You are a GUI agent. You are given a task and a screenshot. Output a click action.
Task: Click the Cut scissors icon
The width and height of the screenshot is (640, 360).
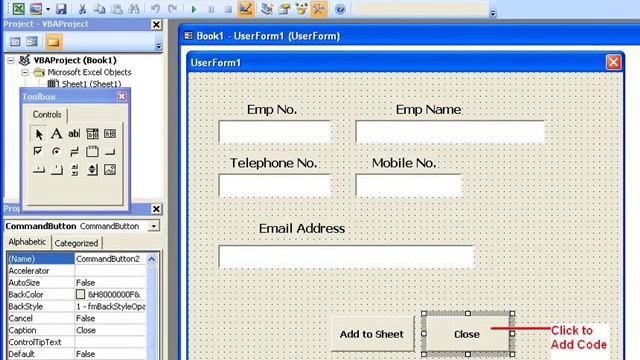[x=82, y=9]
